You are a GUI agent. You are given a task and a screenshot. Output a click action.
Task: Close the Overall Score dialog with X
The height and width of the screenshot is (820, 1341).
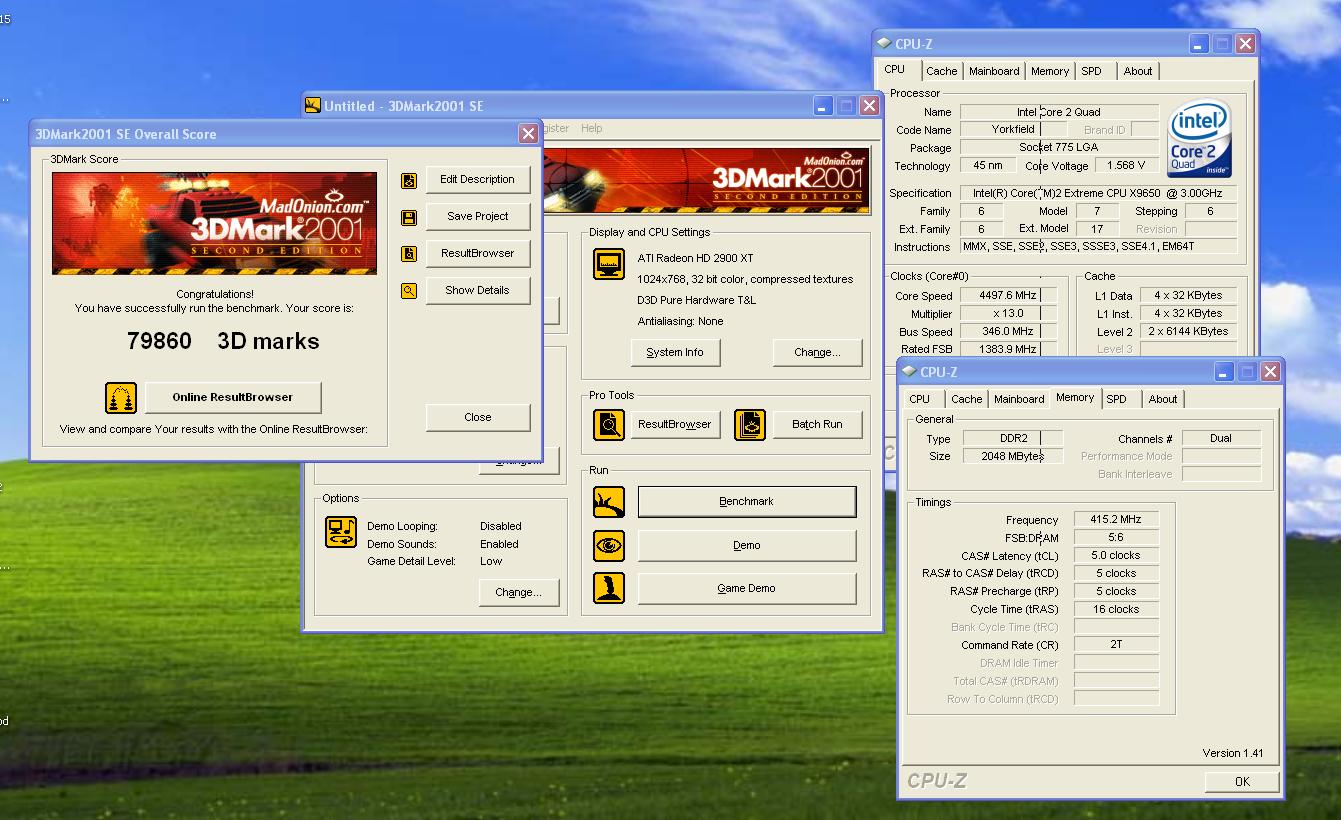(x=528, y=134)
